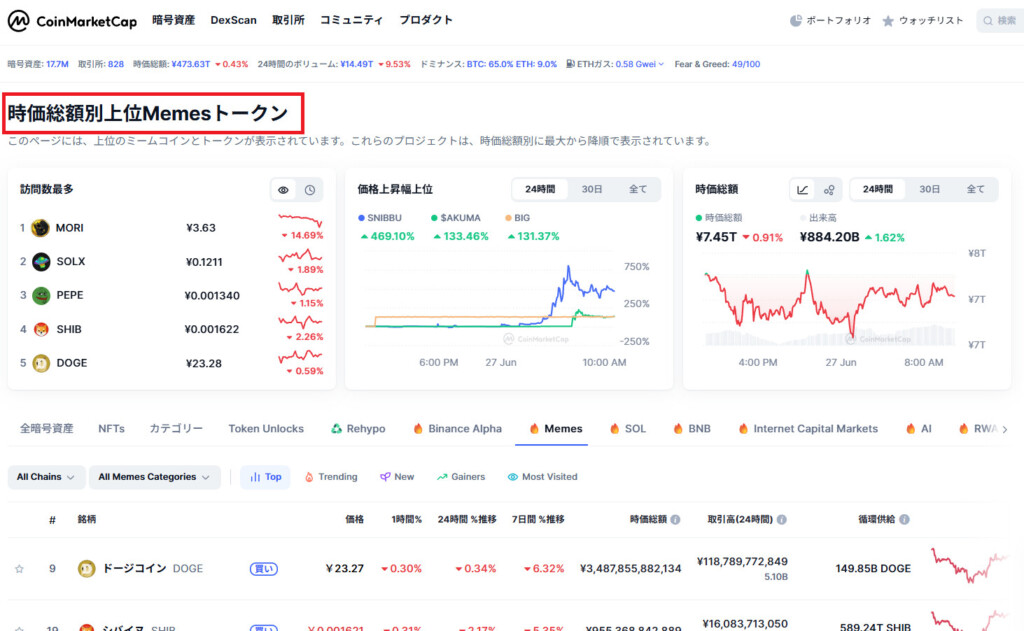Click the Dogecoin logo in the table row

[x=86, y=569]
